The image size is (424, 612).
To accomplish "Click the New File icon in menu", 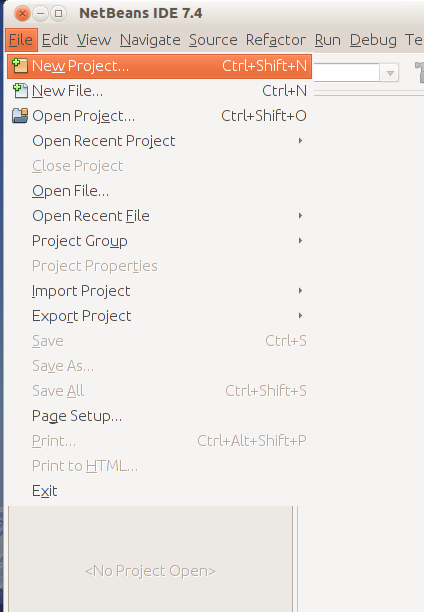I will click(x=20, y=91).
